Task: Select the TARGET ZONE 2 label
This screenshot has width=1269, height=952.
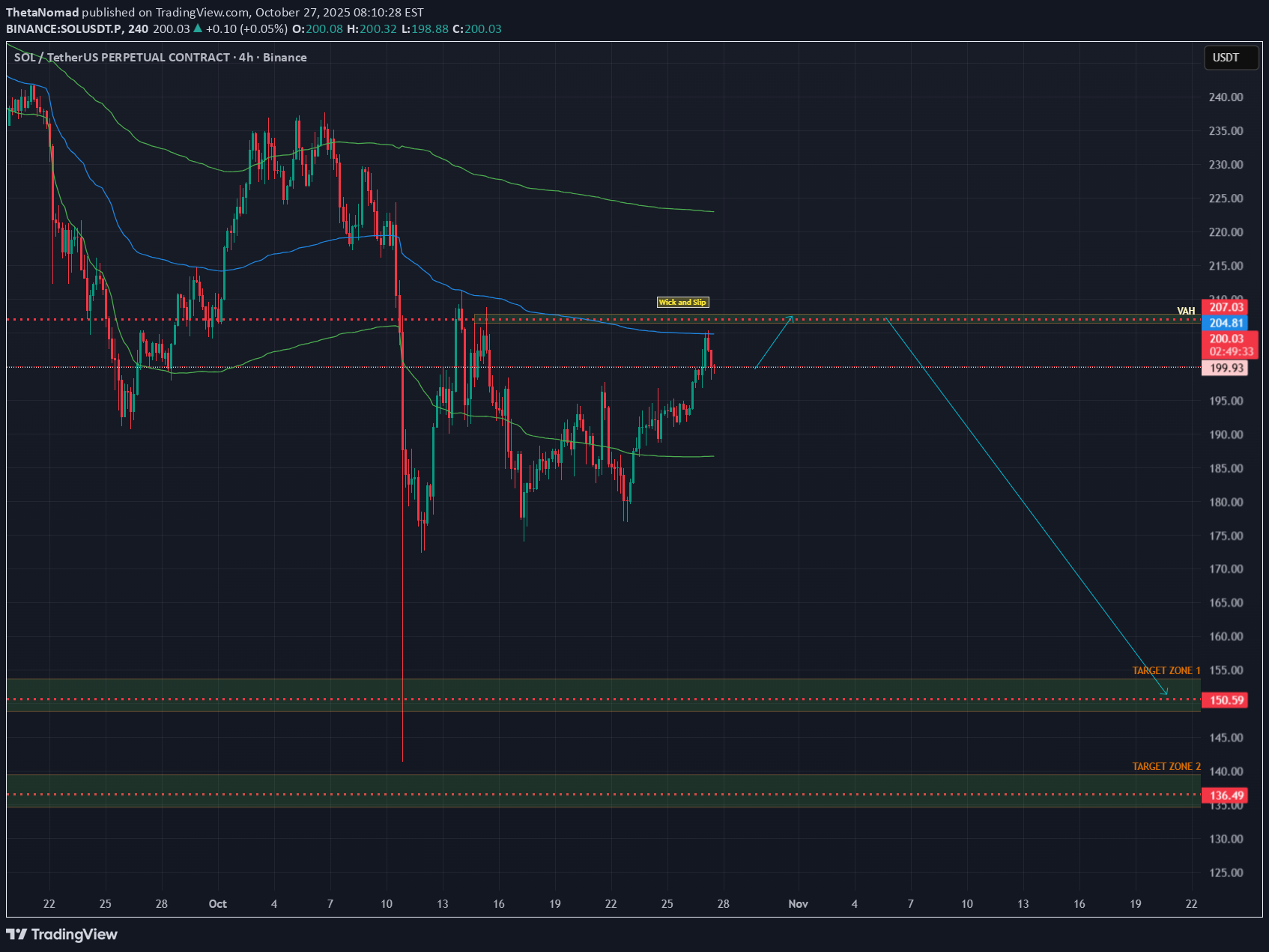Action: click(x=1166, y=766)
